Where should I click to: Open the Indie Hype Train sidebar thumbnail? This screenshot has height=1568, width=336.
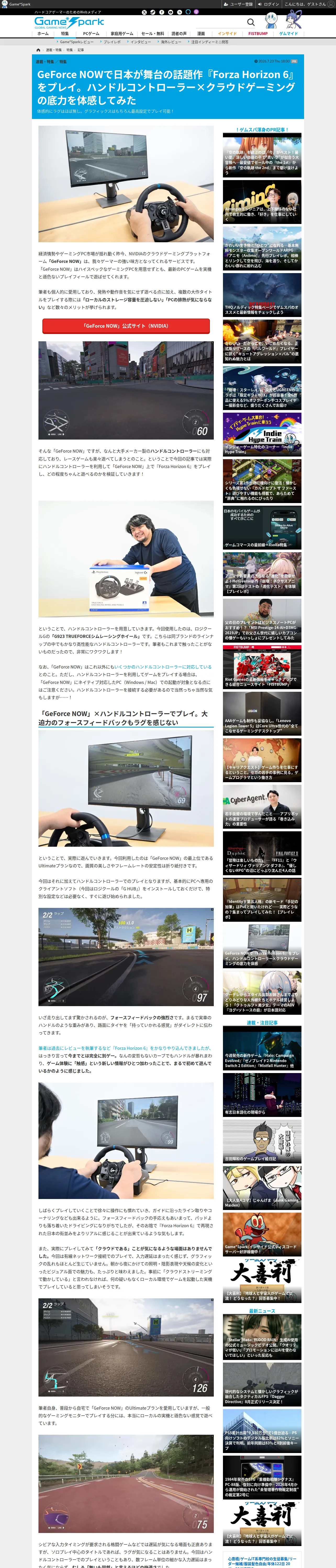[x=262, y=434]
